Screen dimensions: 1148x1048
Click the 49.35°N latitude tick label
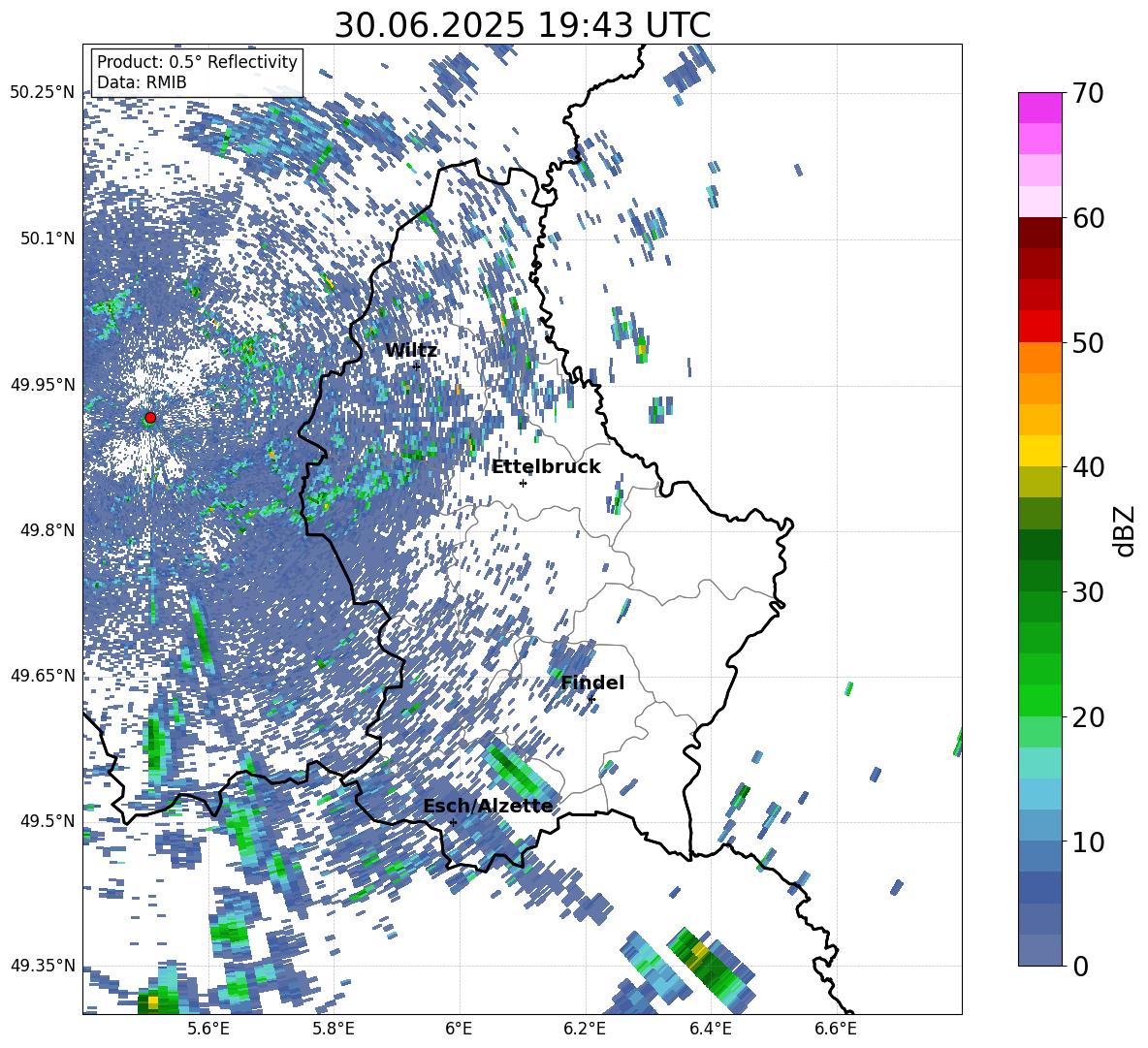coord(43,966)
